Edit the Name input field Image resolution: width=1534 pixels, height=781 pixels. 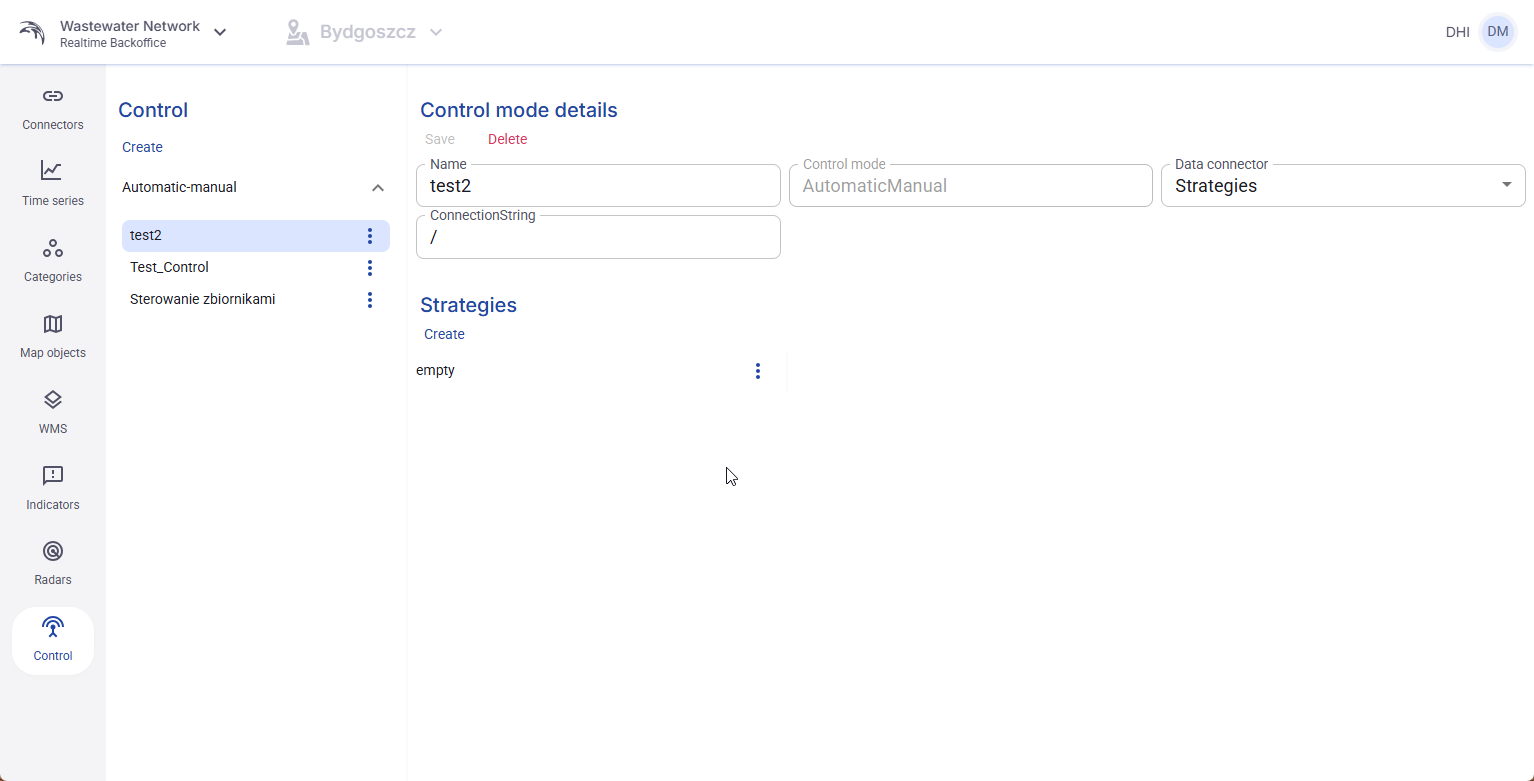[x=598, y=186]
